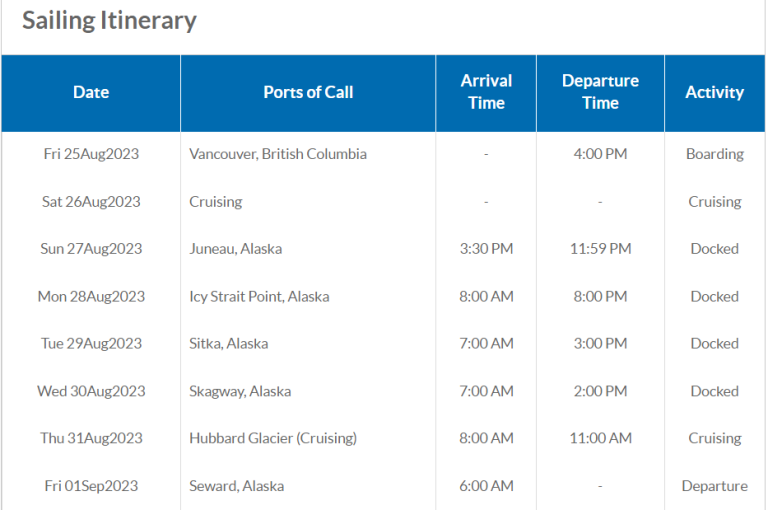Click the Fri 25Aug2023 date cell

tap(91, 154)
